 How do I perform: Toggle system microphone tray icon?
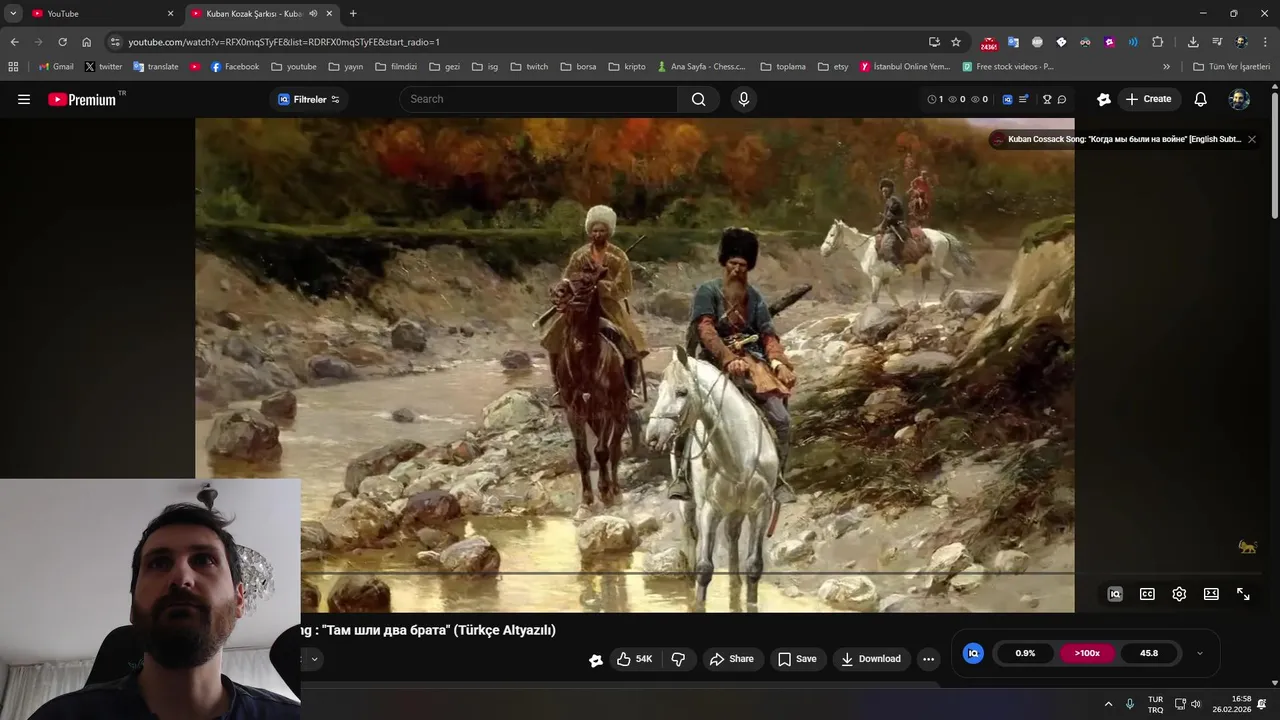coord(1130,704)
